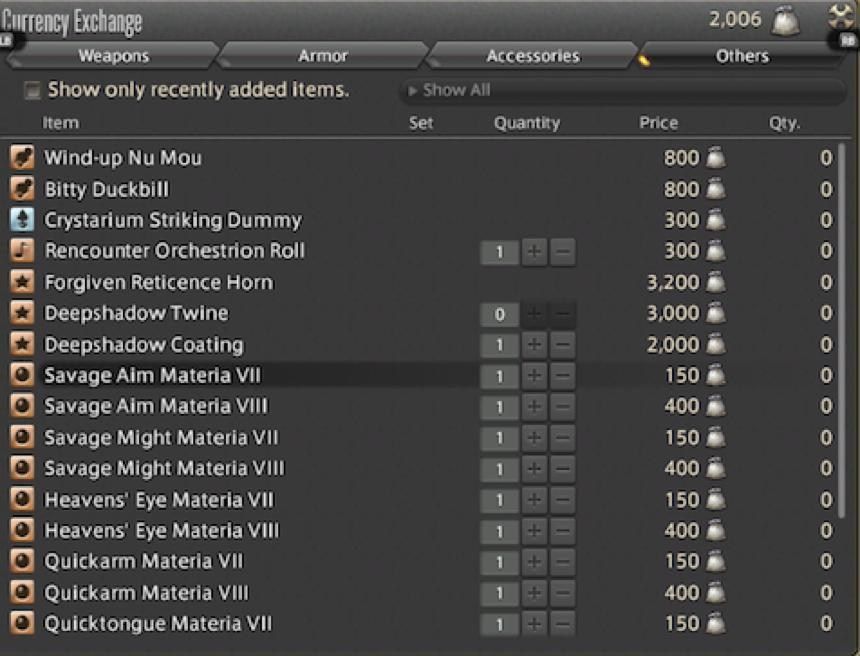Open the Accessories tab
This screenshot has height=656, width=860.
pos(533,56)
